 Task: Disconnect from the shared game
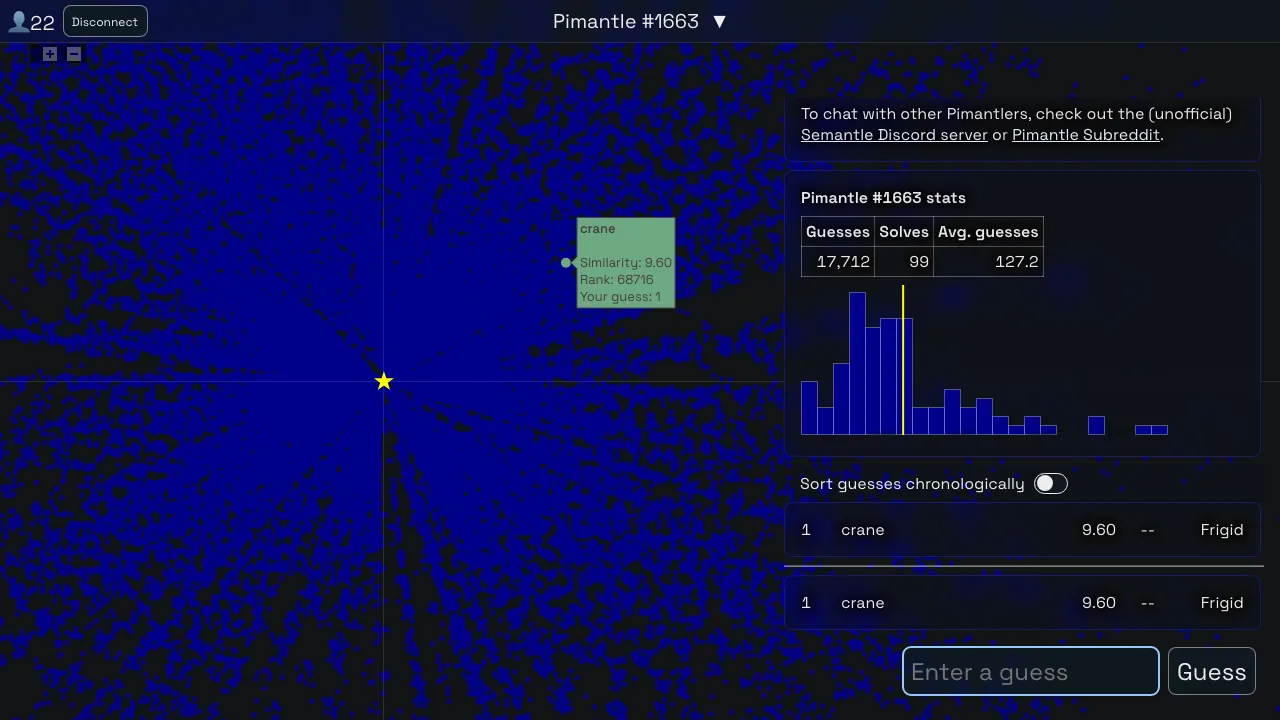pyautogui.click(x=105, y=22)
